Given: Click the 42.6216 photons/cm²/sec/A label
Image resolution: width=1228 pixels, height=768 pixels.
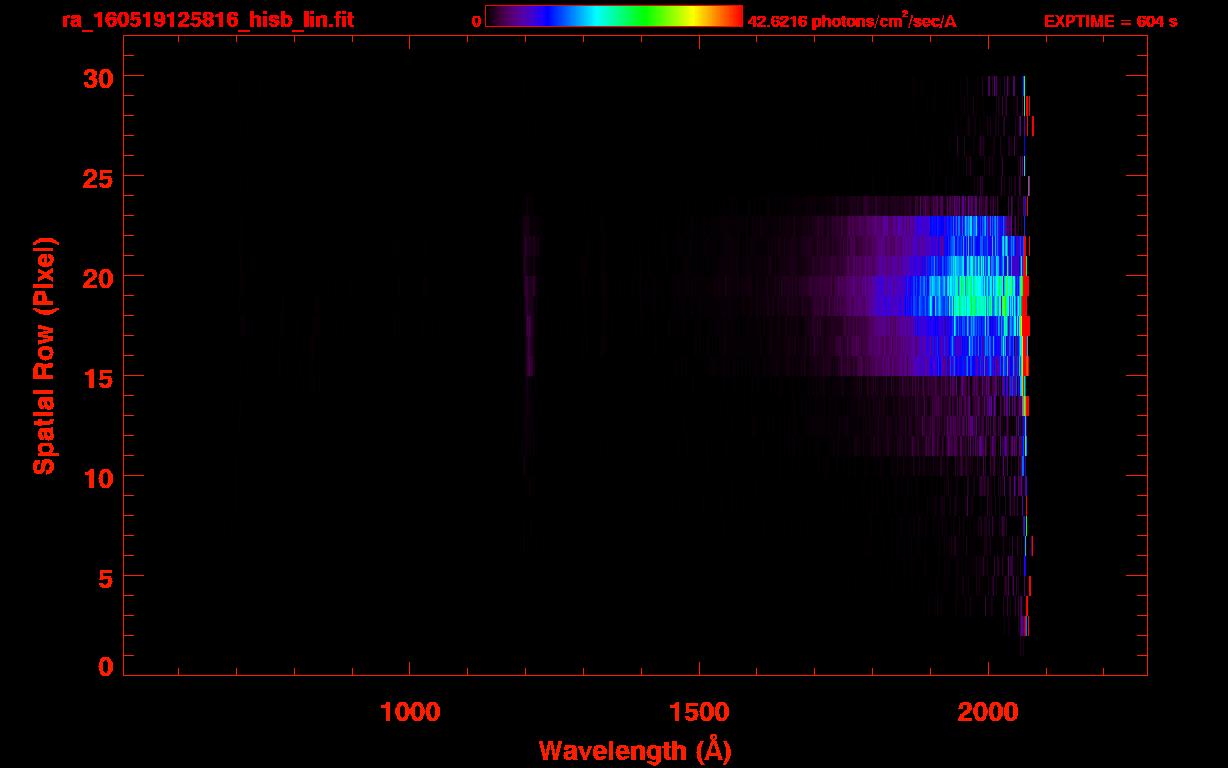Looking at the screenshot, I should (x=852, y=21).
